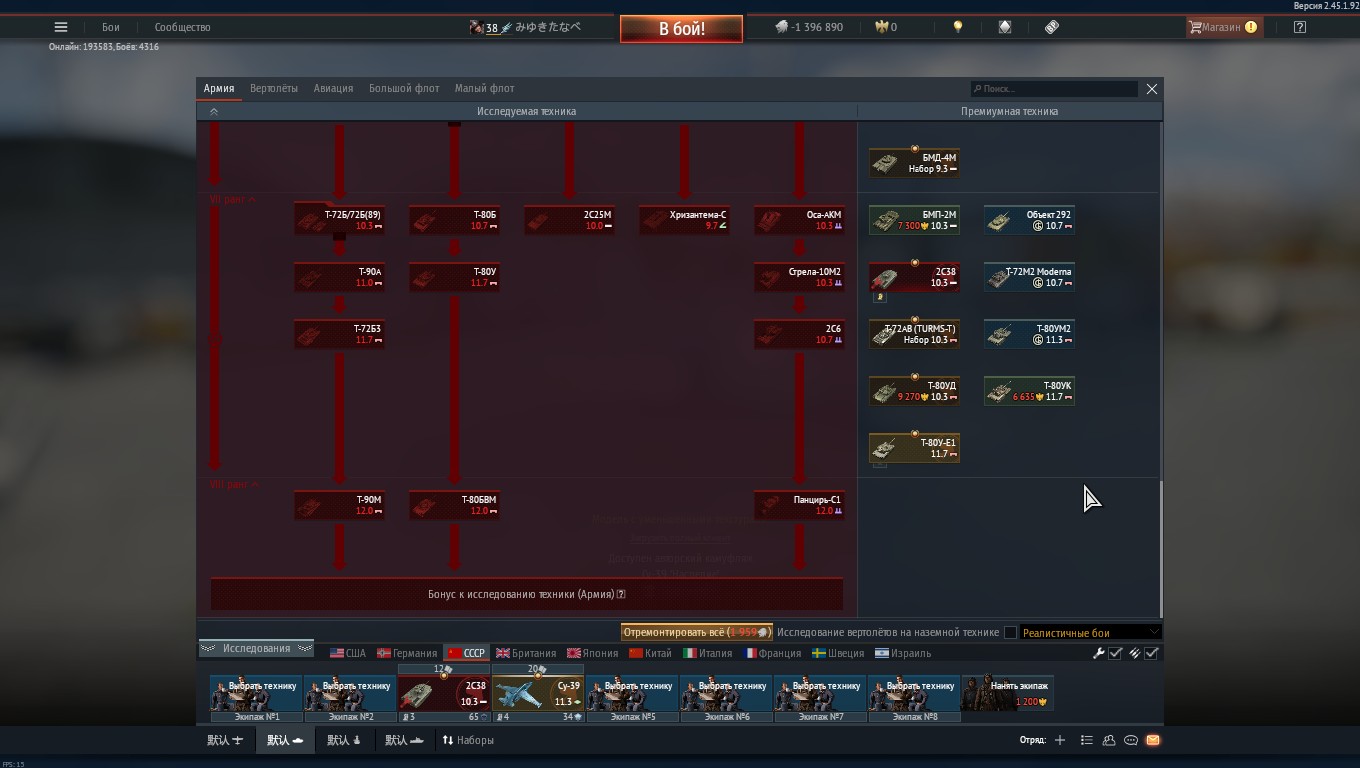Open the diamond warbonds icon

click(x=1005, y=27)
